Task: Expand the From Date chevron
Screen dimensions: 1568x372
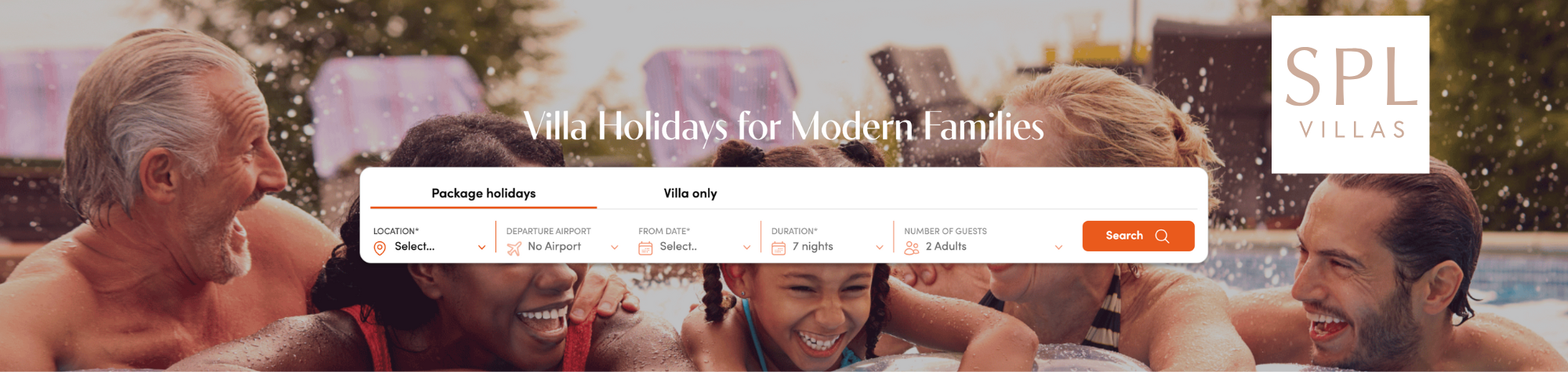Action: pos(746,247)
